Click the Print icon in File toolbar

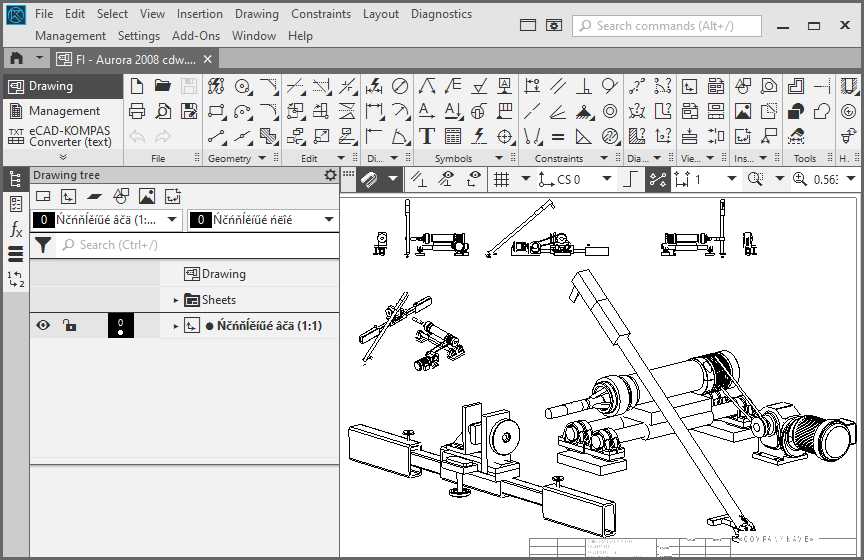(138, 111)
